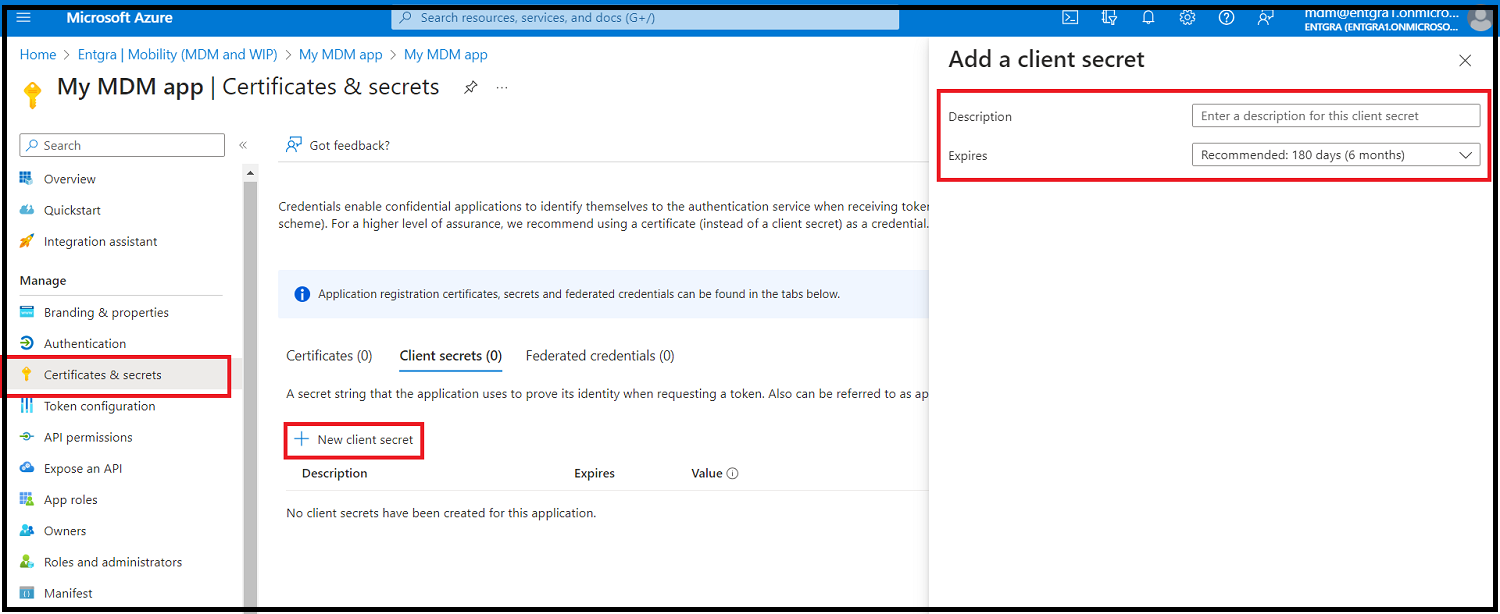The image size is (1500, 614).
Task: Click the sidebar Search box
Action: click(122, 145)
